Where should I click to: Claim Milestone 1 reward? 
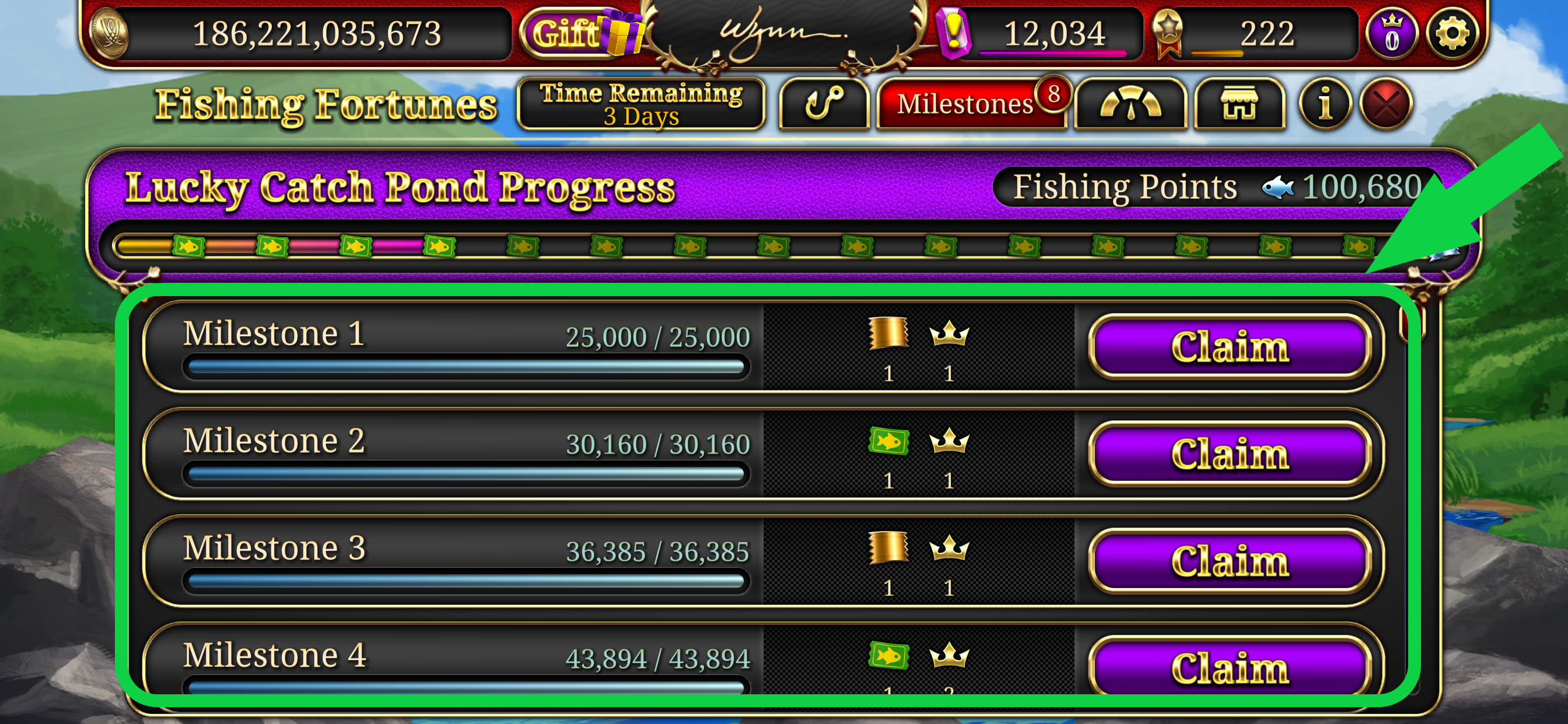[x=1230, y=346]
